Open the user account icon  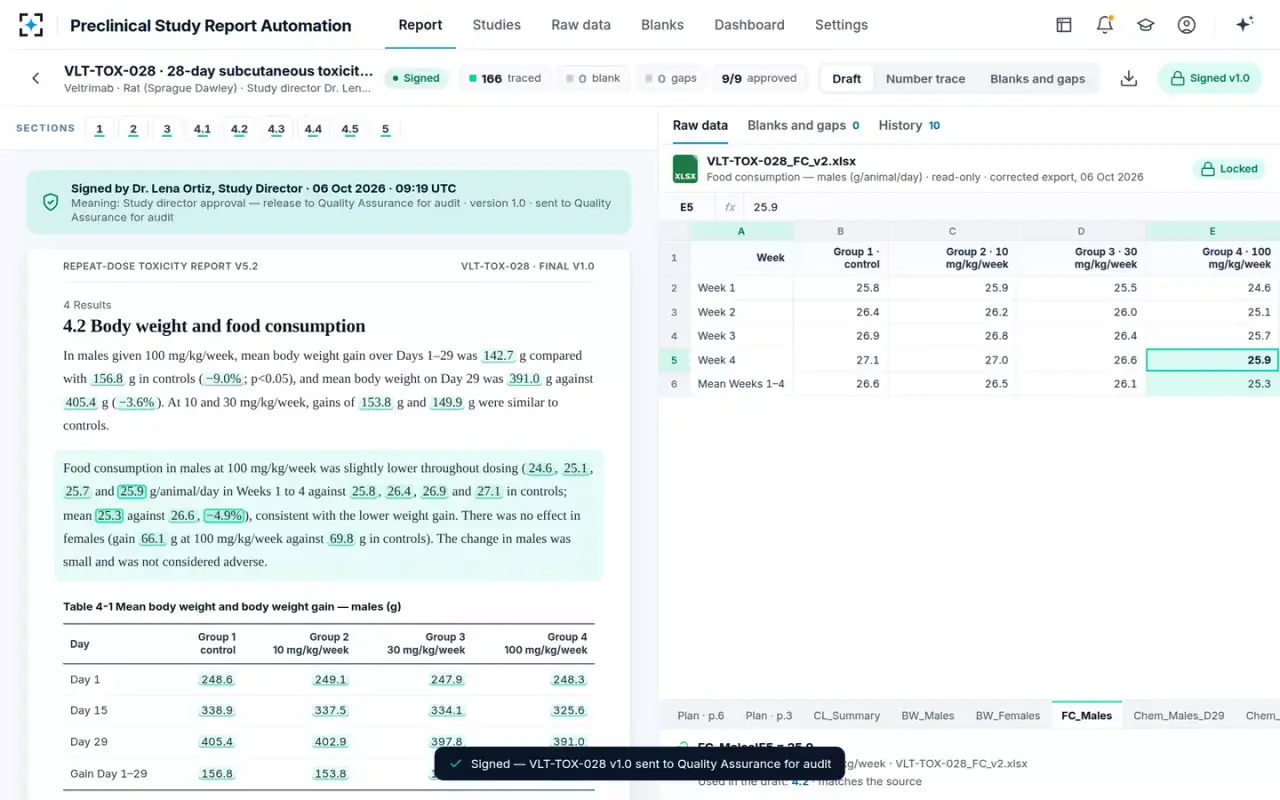pos(1187,25)
